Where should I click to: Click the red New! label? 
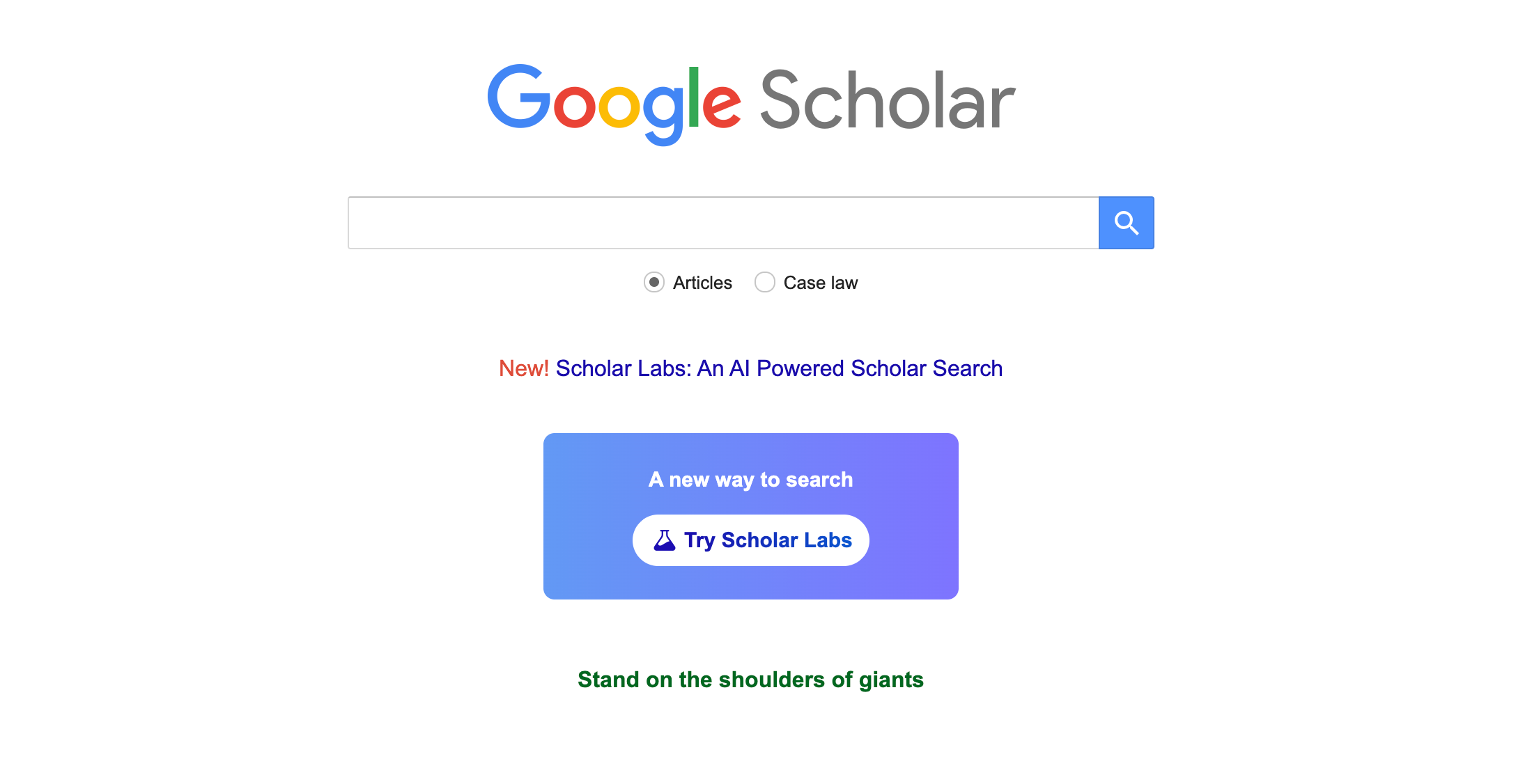click(x=523, y=368)
